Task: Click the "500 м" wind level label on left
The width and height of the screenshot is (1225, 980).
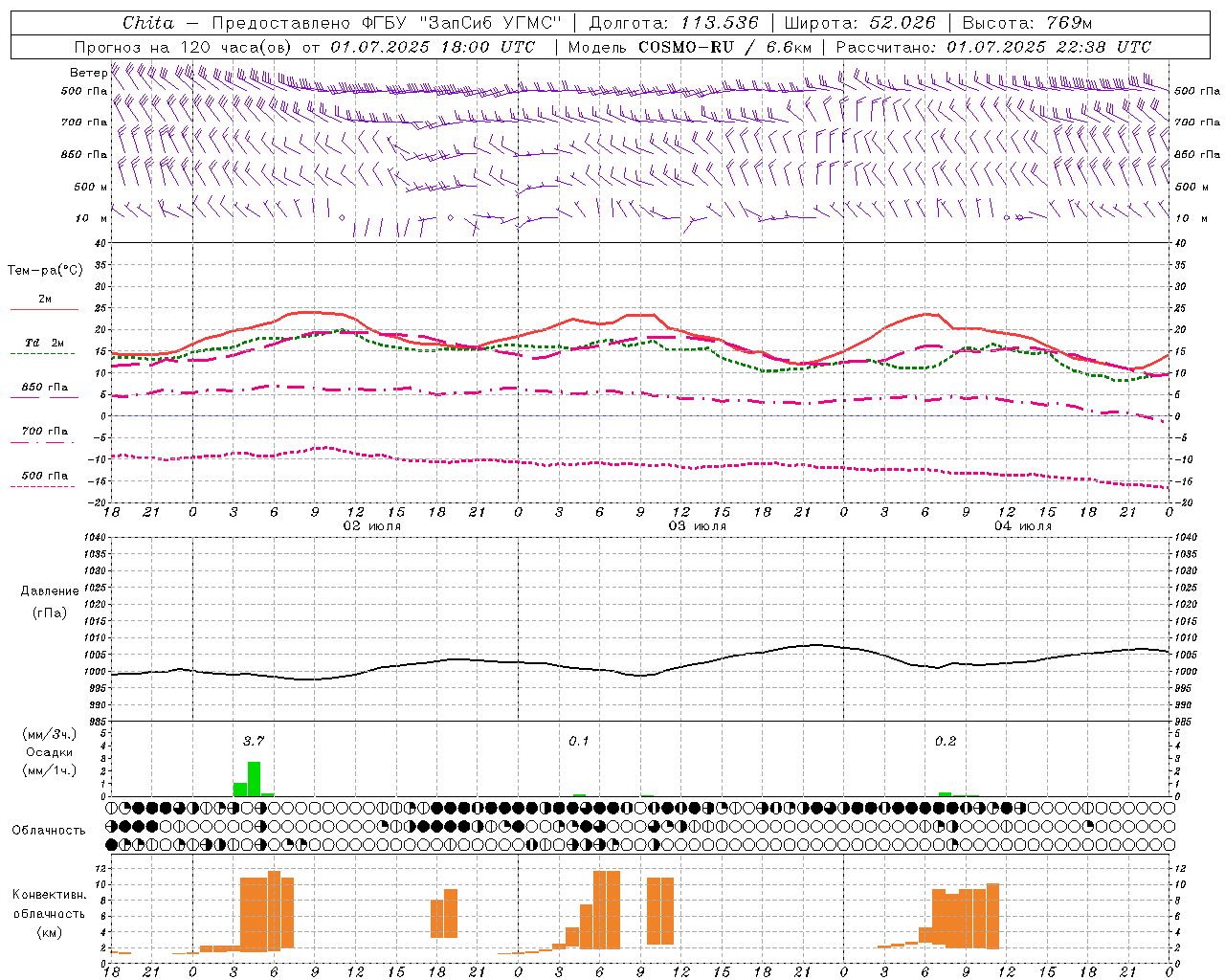Action: (x=91, y=187)
